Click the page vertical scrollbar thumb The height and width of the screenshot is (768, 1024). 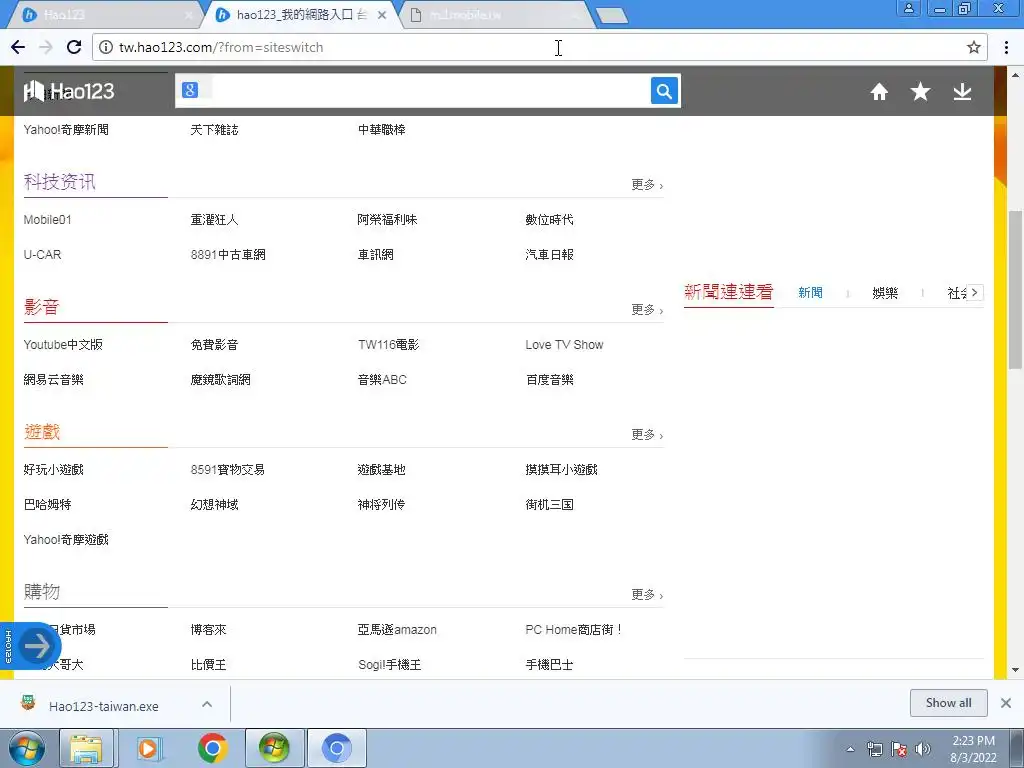tap(1016, 289)
